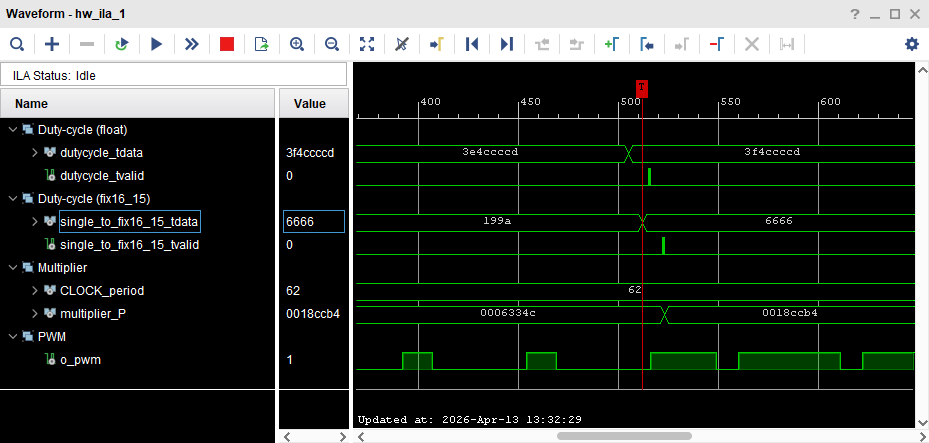Run trigger immediate double-arrow button
929x443 pixels.
191,44
